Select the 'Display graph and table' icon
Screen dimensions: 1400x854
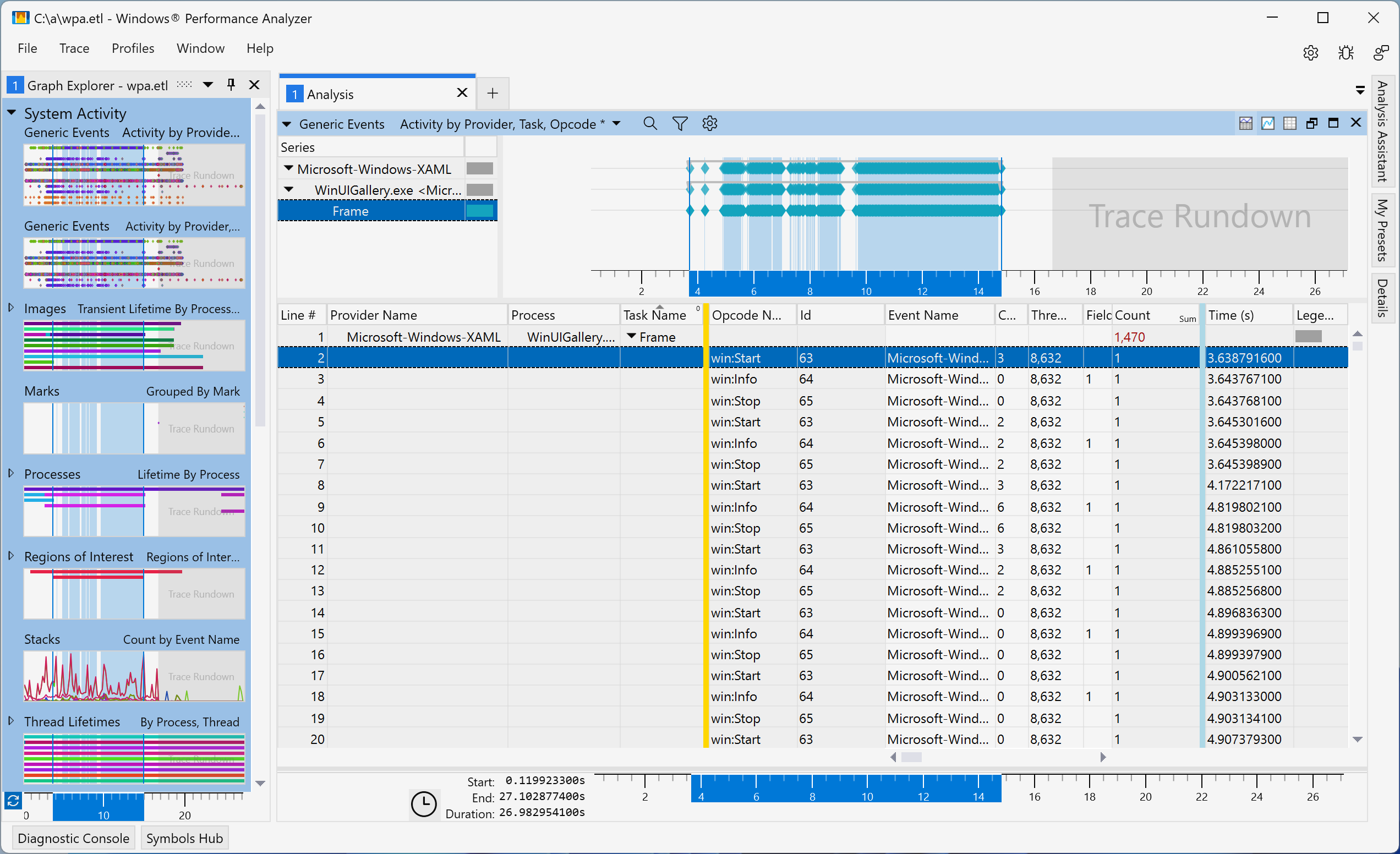pyautogui.click(x=1245, y=123)
